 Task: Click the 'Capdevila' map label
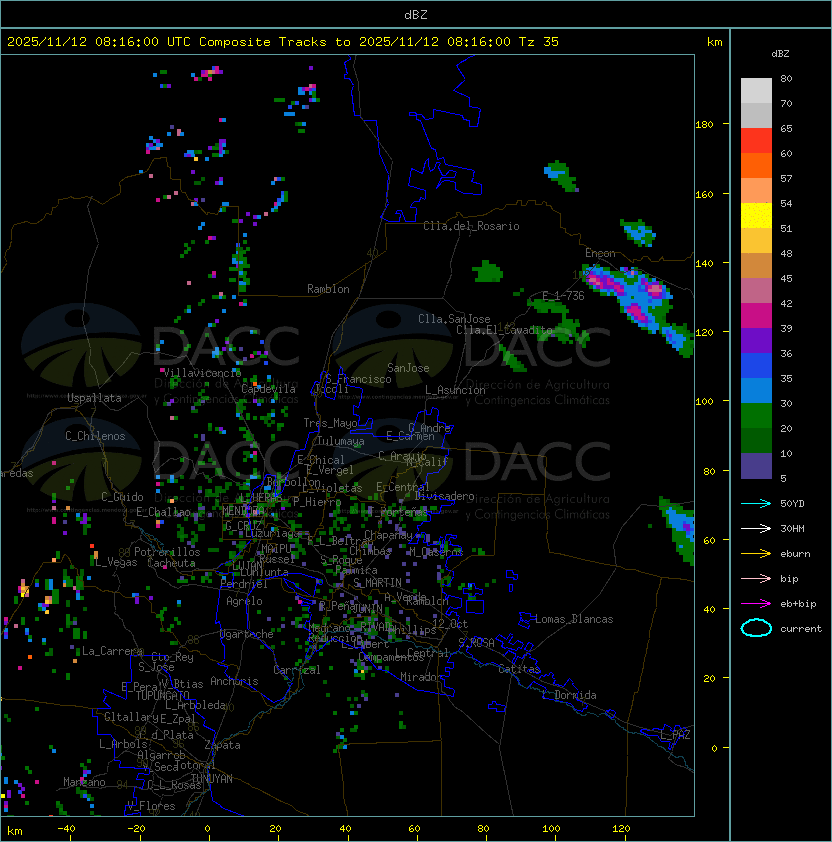point(268,389)
